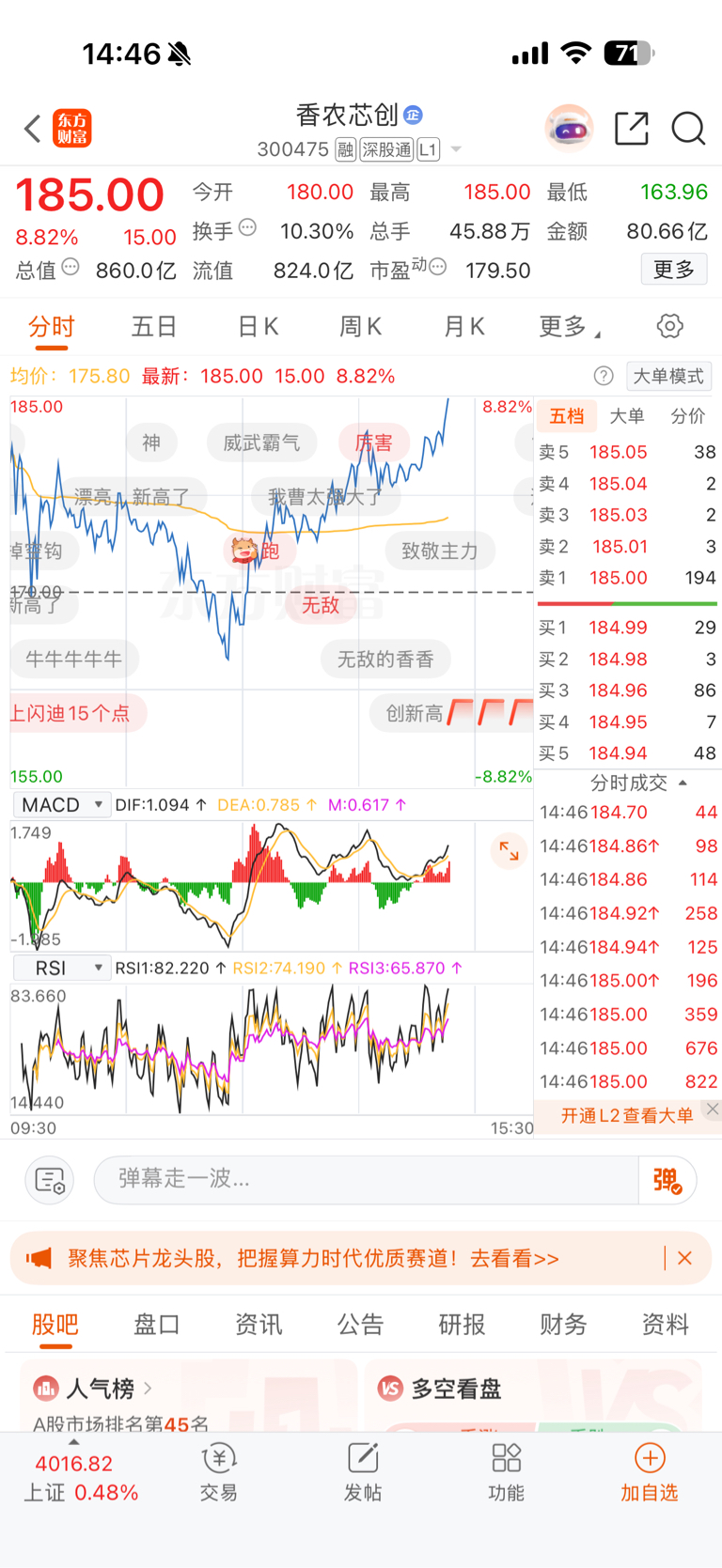Tap the robot assistant avatar
This screenshot has width=722, height=1568.
[569, 128]
